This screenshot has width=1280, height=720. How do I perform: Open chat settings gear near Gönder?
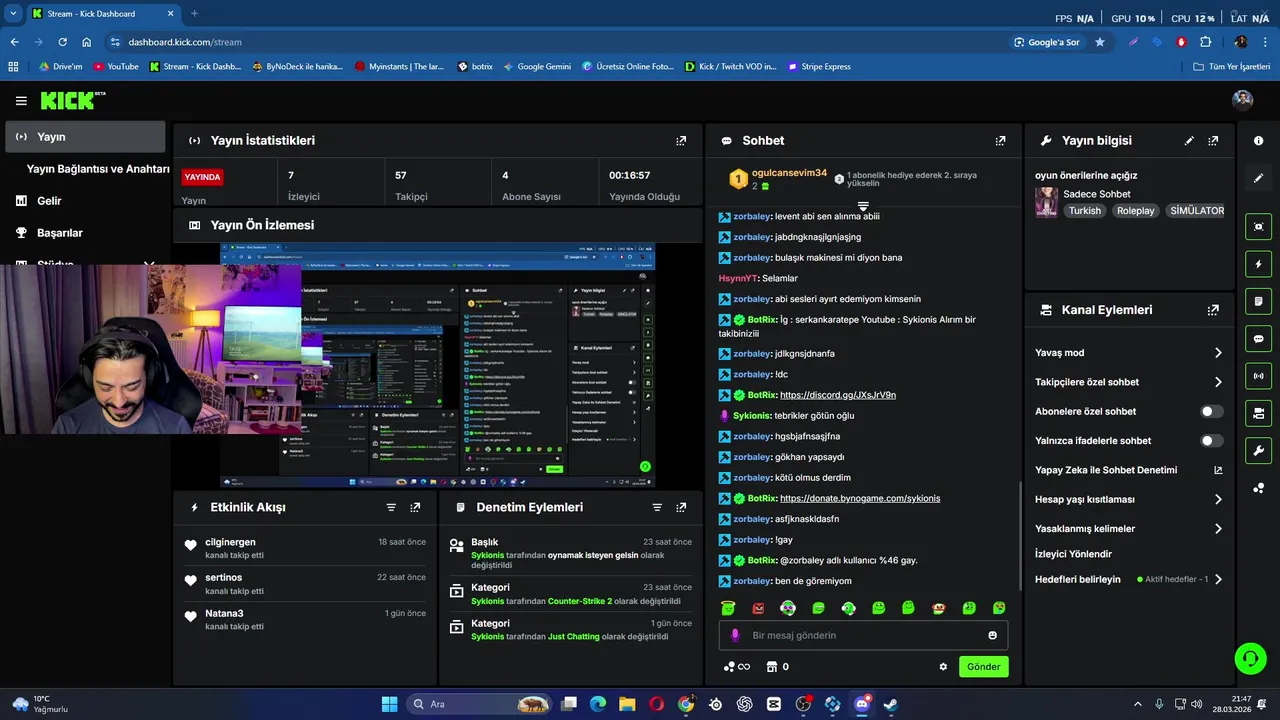pos(943,667)
